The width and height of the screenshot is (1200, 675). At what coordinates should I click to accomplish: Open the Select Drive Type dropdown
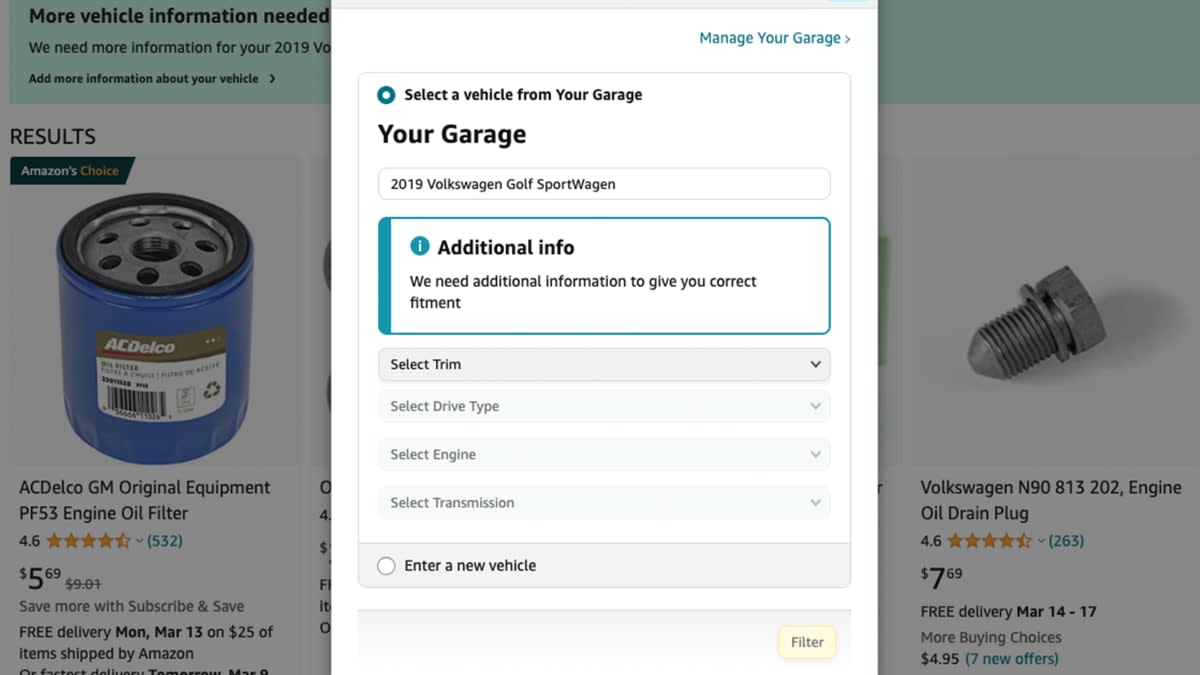tap(603, 406)
